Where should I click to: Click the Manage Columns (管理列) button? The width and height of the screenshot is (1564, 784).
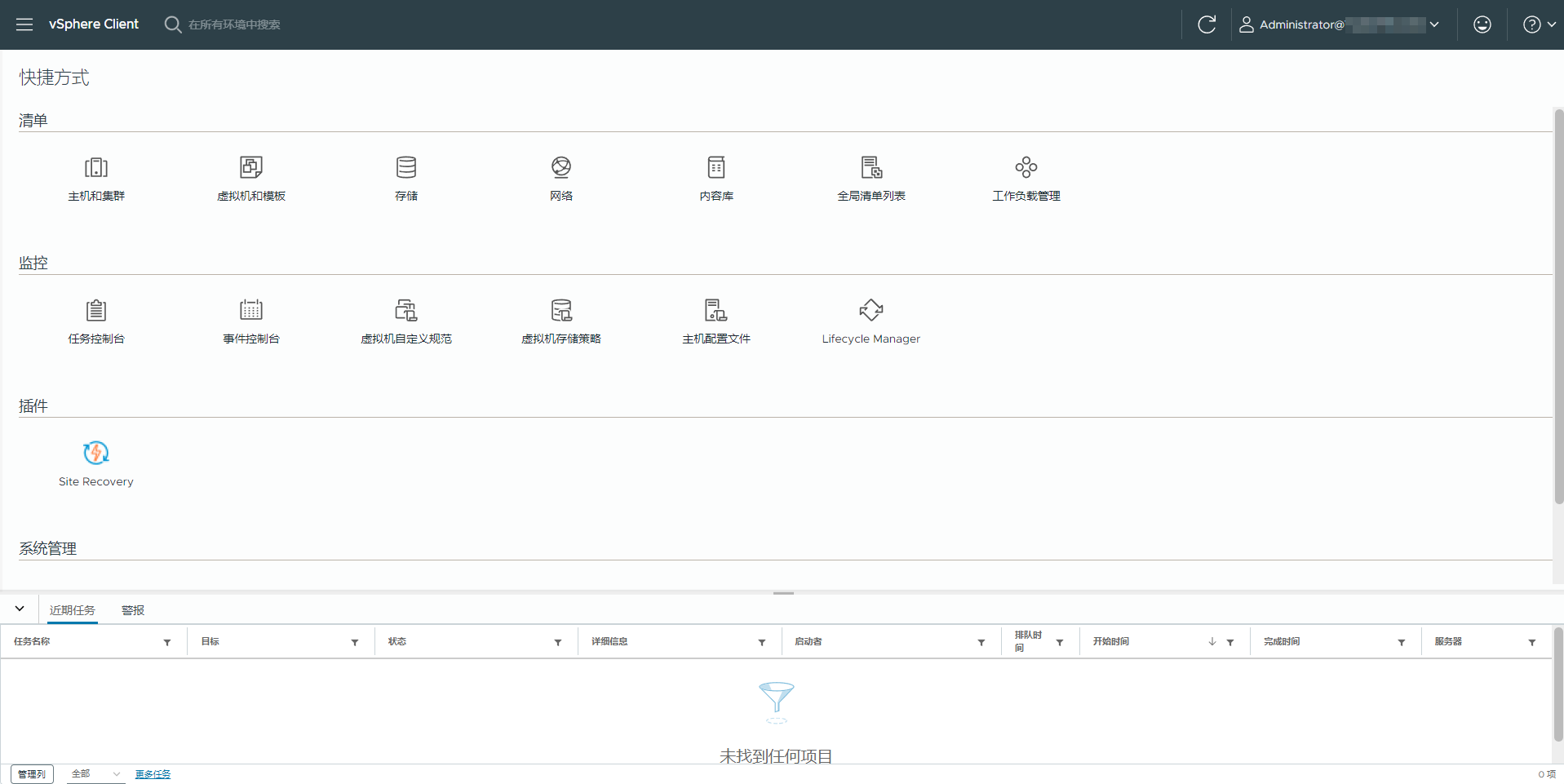tap(33, 774)
